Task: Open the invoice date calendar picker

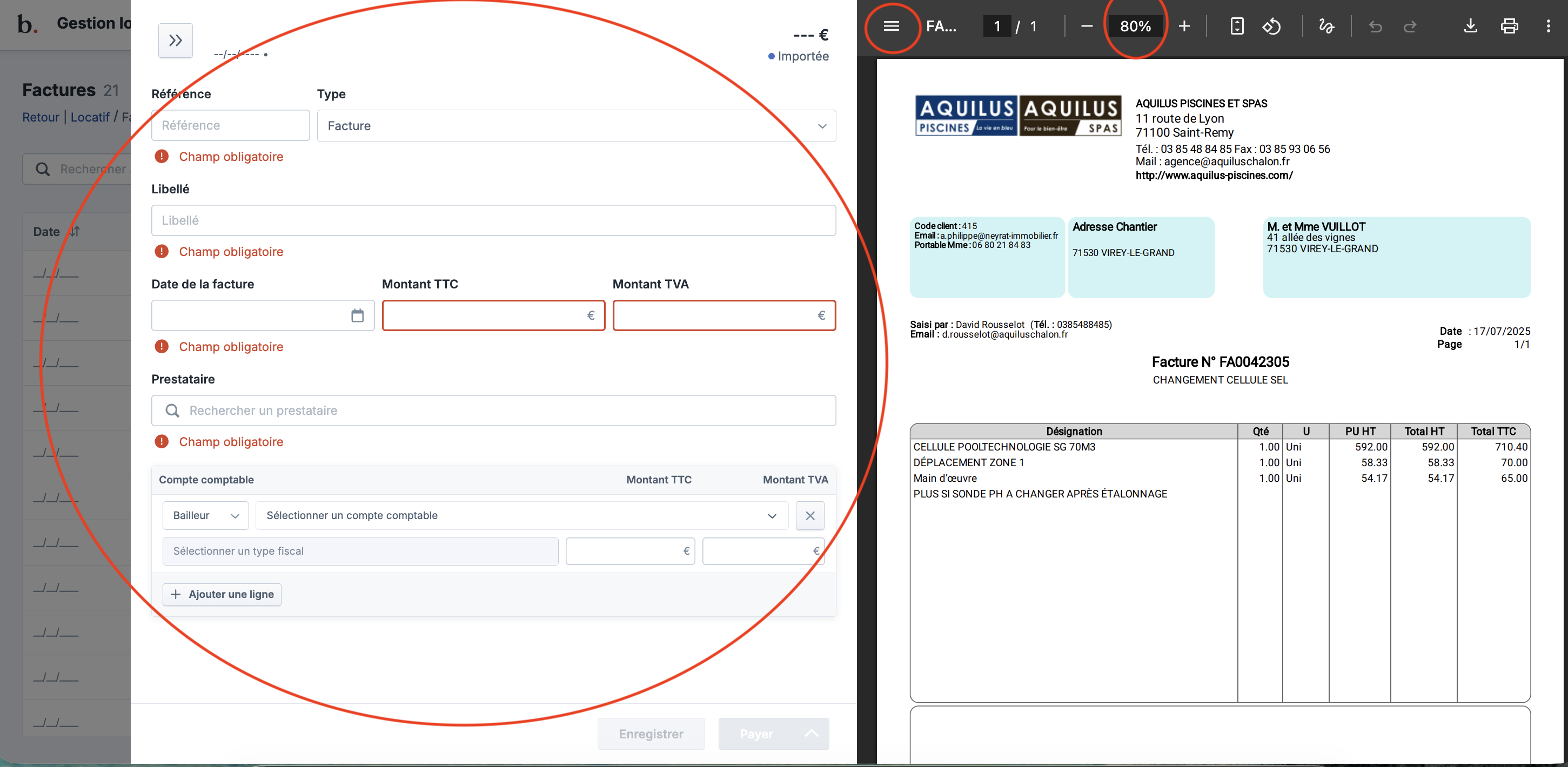Action: click(357, 315)
